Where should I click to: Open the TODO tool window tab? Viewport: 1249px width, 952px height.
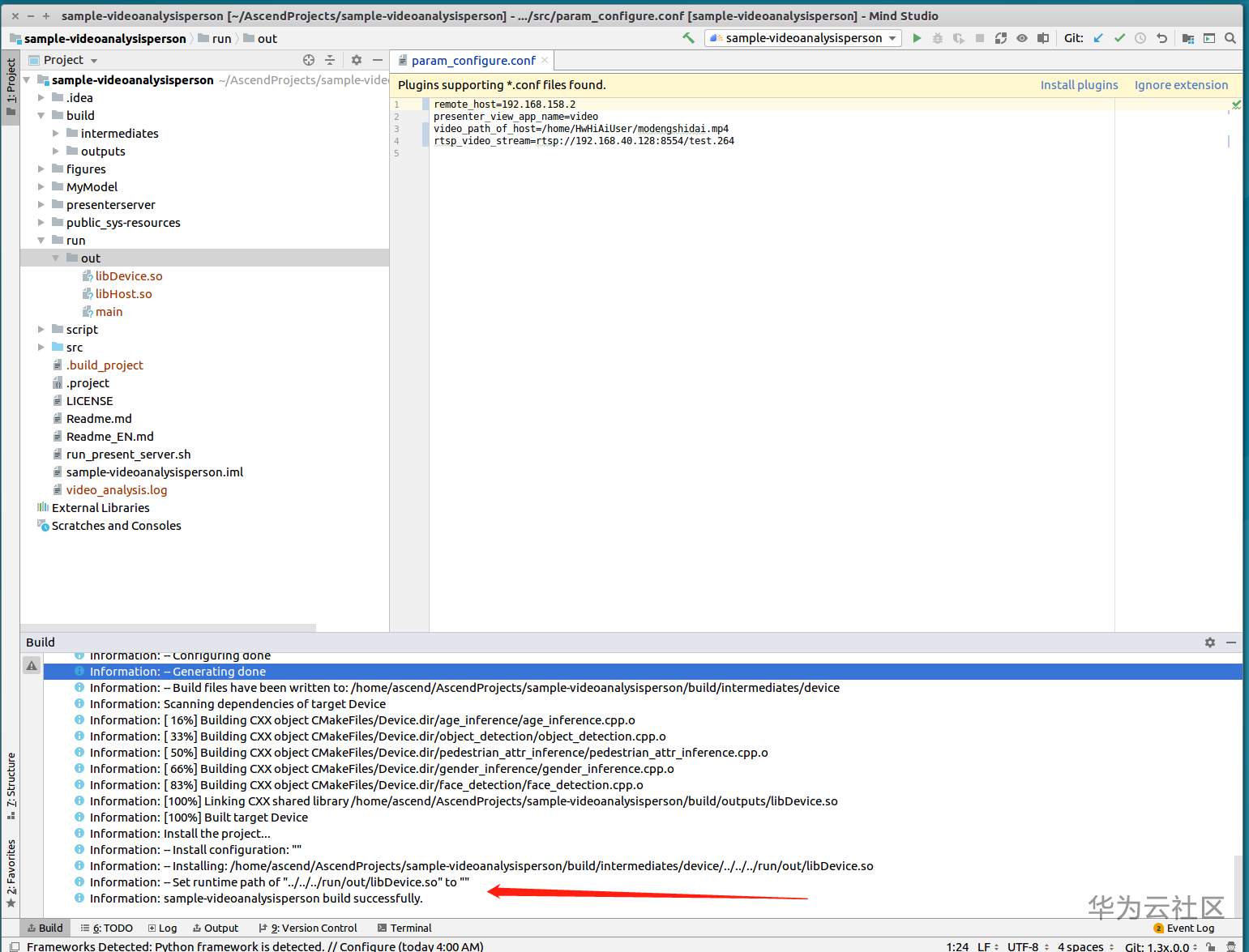point(106,928)
